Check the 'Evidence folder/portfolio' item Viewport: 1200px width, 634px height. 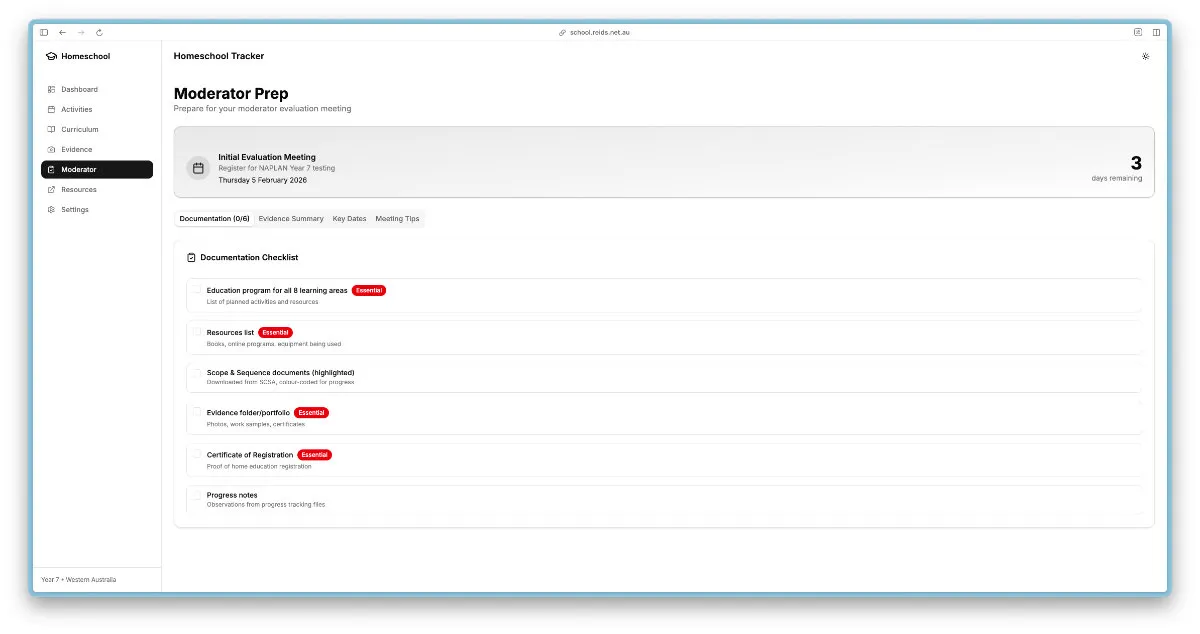pos(197,412)
